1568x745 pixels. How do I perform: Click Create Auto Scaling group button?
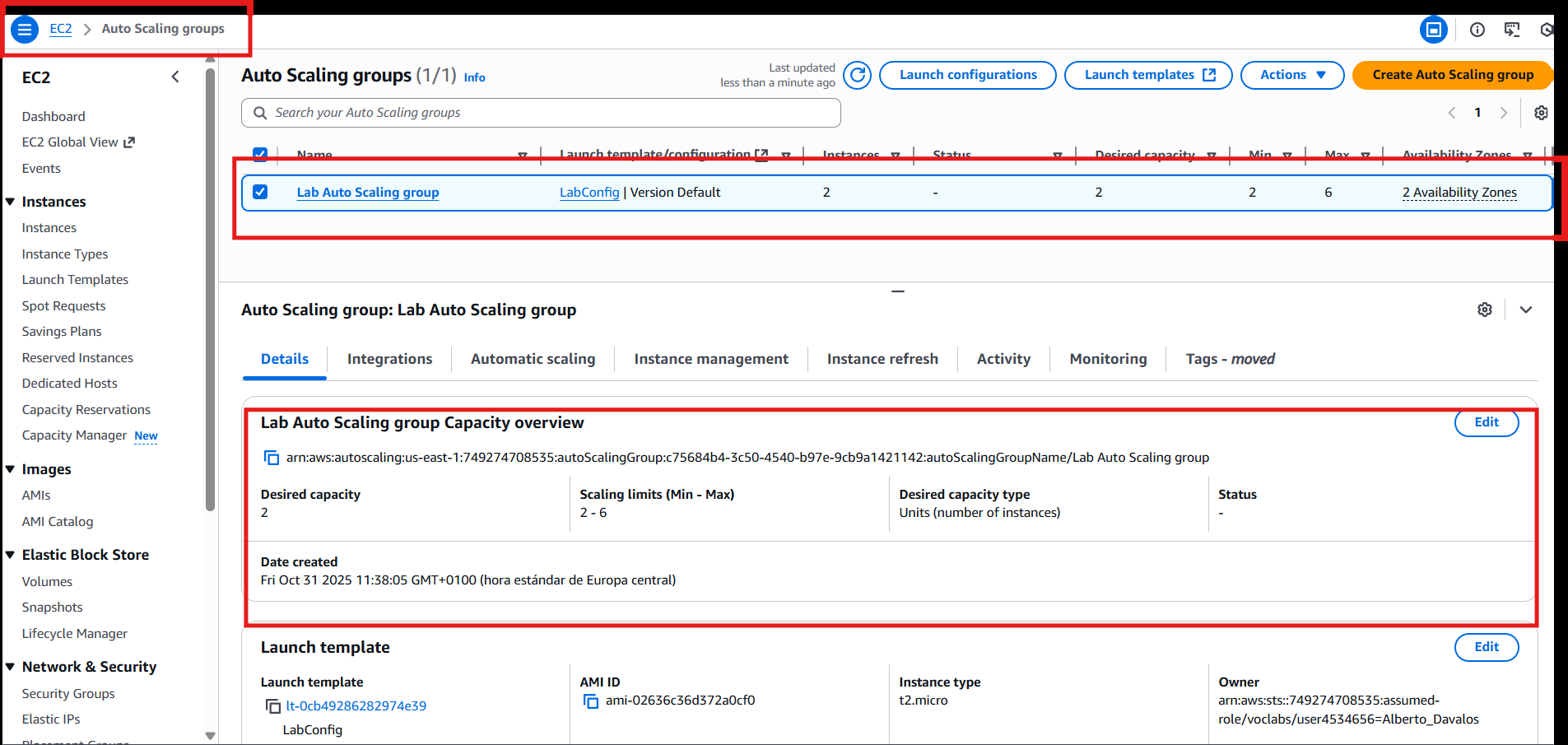(x=1452, y=75)
